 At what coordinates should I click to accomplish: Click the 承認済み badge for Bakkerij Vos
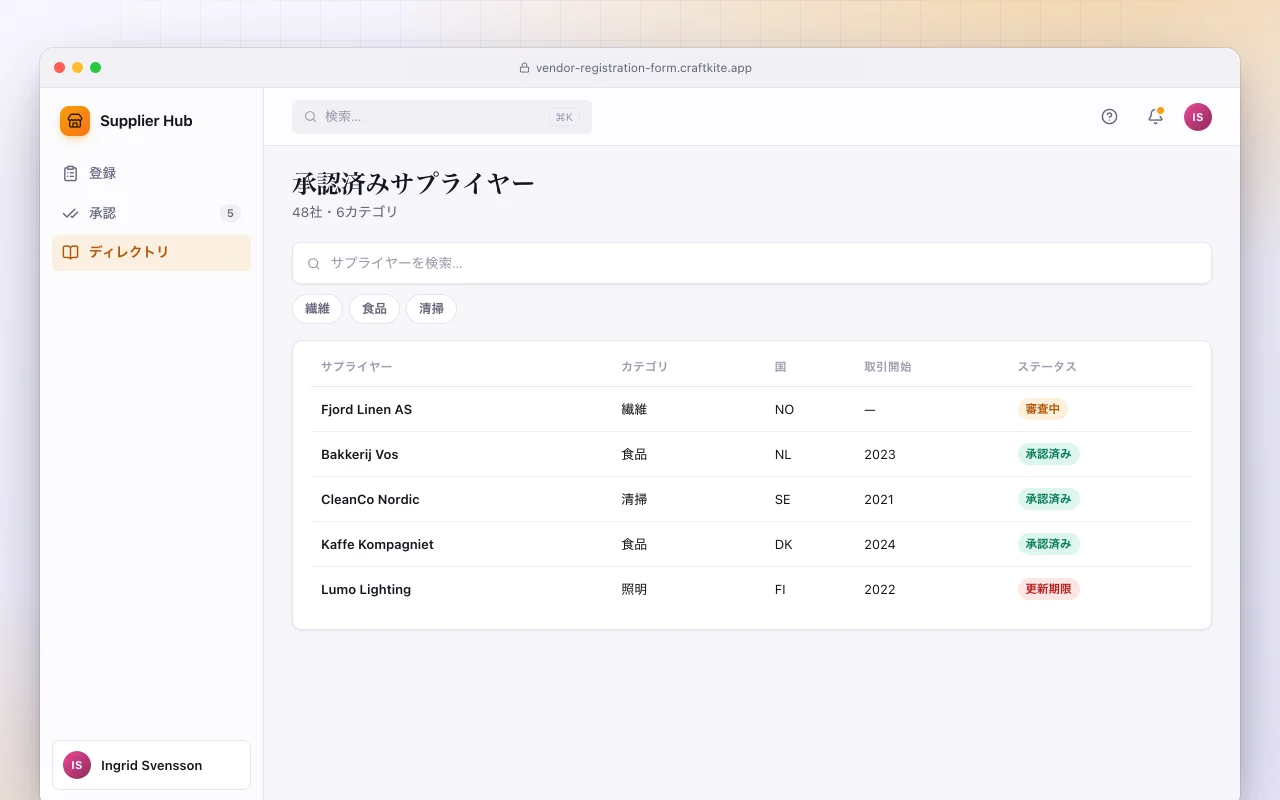coord(1049,454)
